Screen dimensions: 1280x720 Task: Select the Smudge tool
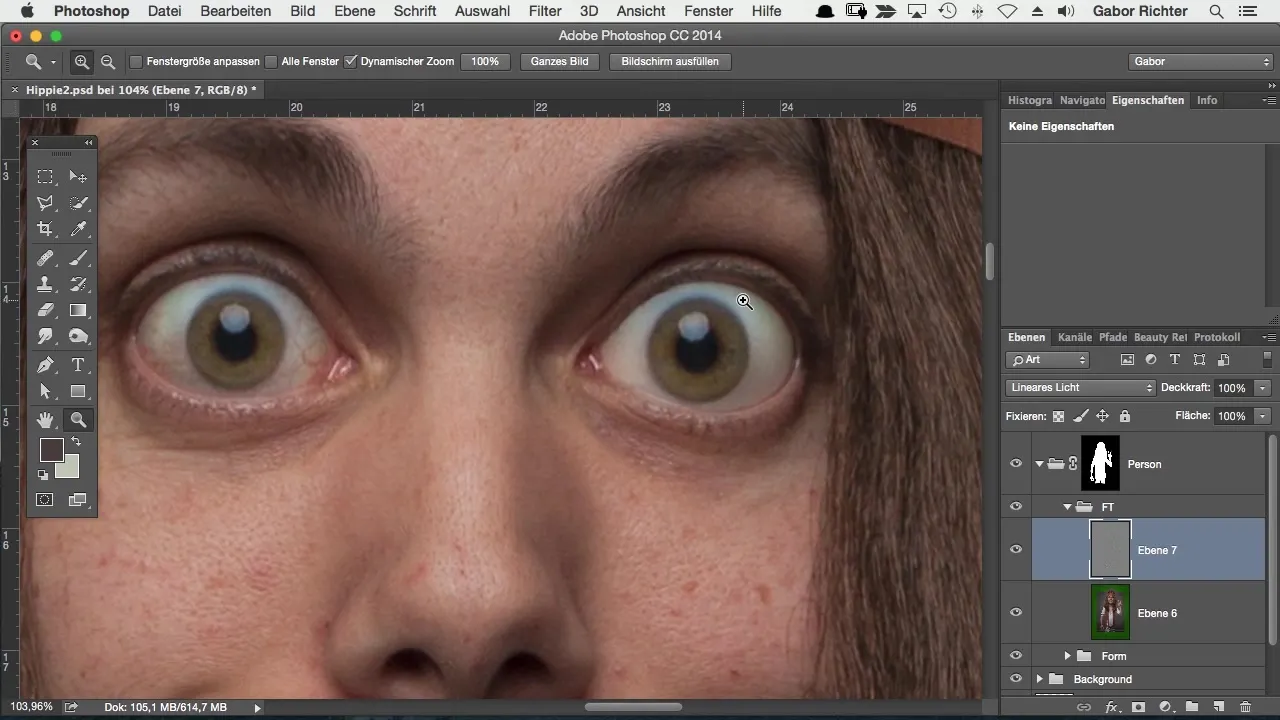click(45, 336)
